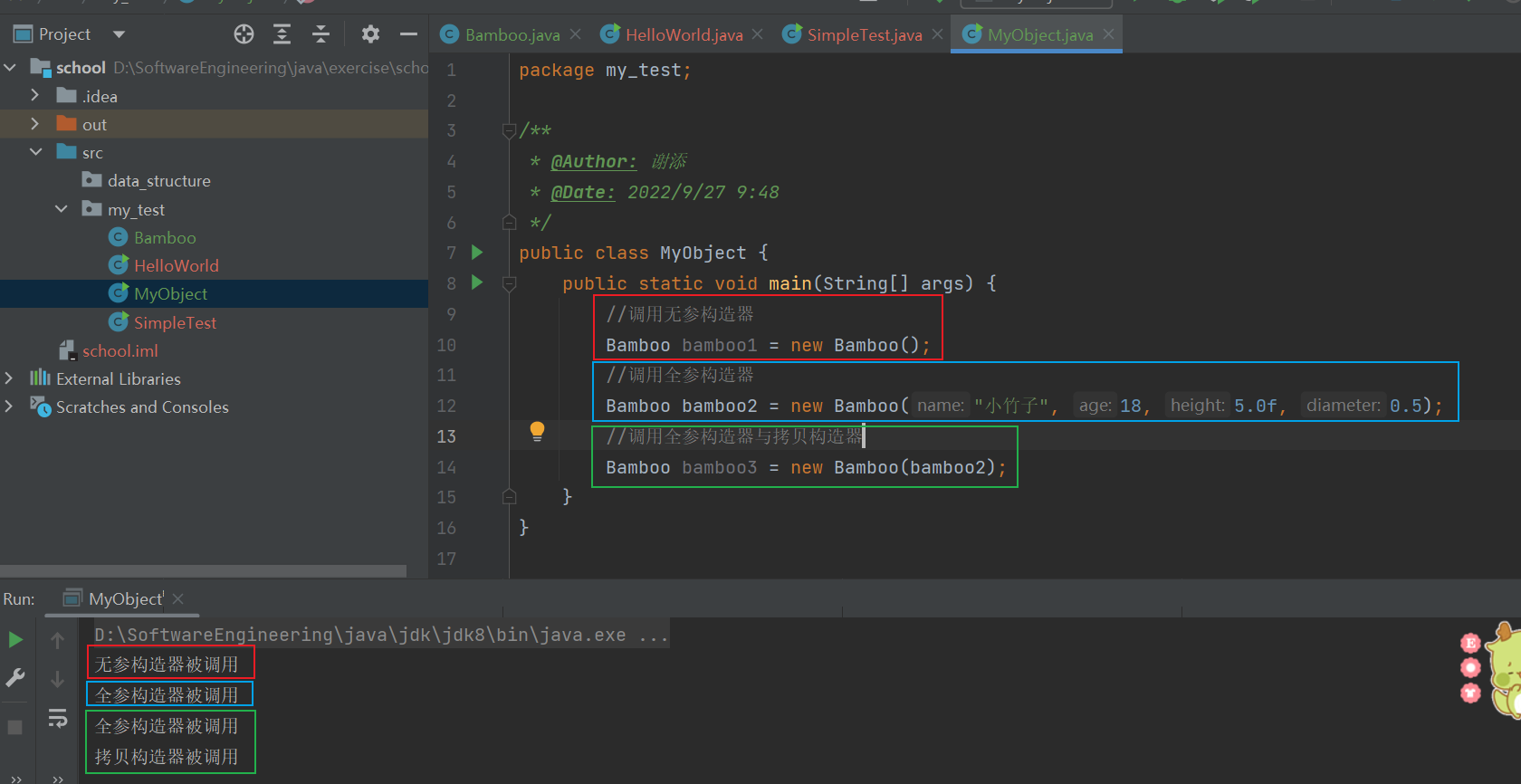Image resolution: width=1521 pixels, height=784 pixels.
Task: Click the Collapse All icon in Project panel
Action: point(320,34)
